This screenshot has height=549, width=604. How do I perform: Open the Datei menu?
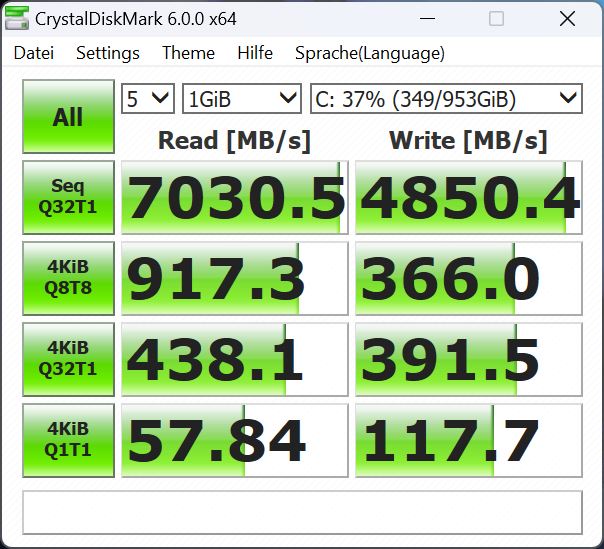pyautogui.click(x=34, y=53)
